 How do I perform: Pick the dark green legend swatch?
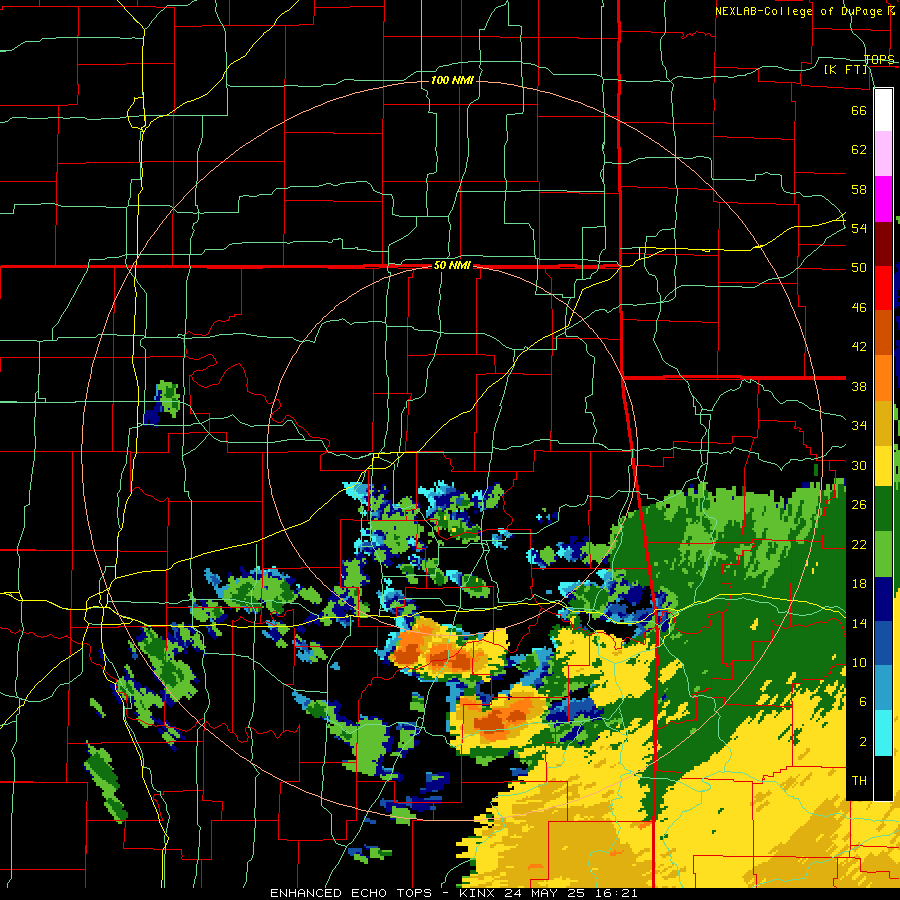(x=883, y=508)
